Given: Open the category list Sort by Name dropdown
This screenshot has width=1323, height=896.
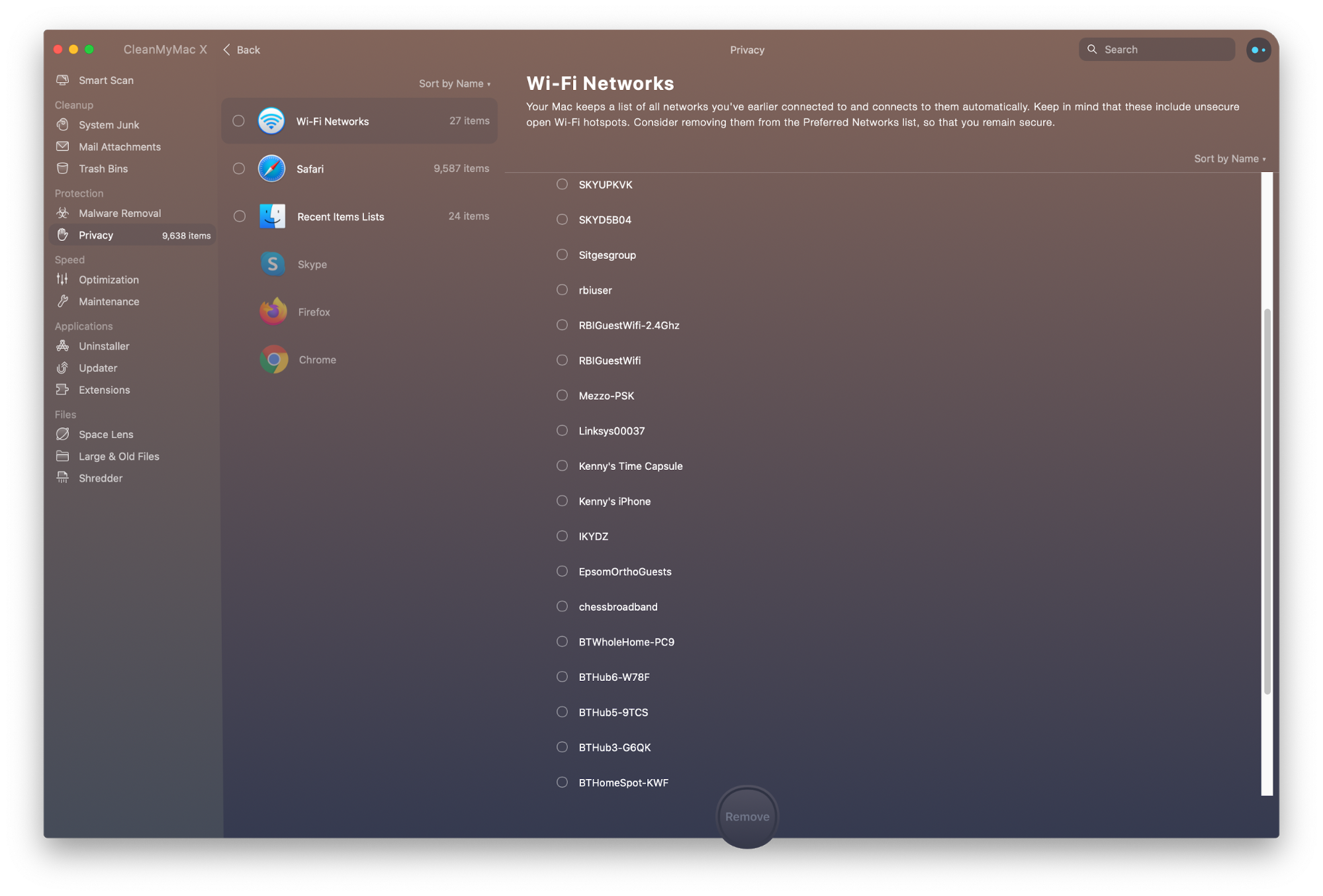Looking at the screenshot, I should coord(455,83).
